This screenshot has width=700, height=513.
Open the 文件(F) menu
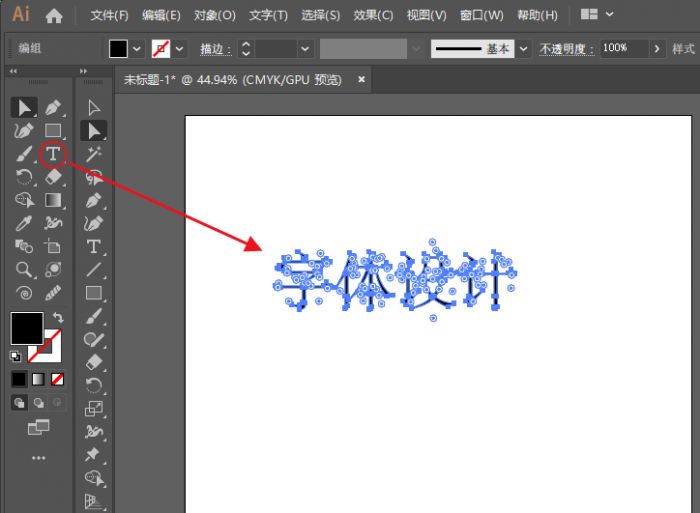coord(109,15)
